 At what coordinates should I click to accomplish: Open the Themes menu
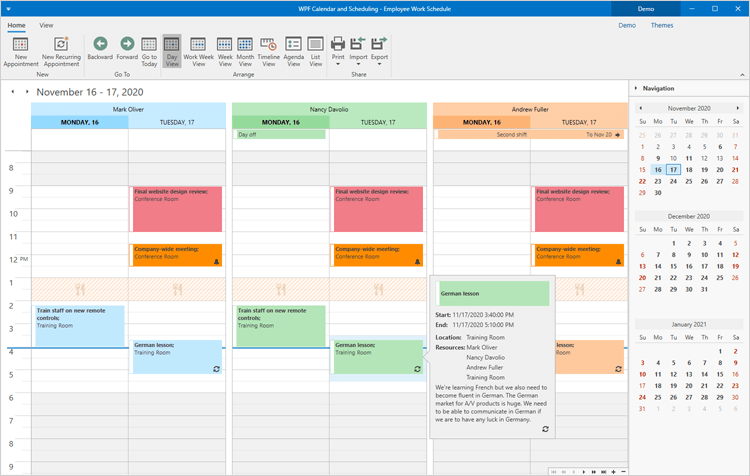(662, 25)
